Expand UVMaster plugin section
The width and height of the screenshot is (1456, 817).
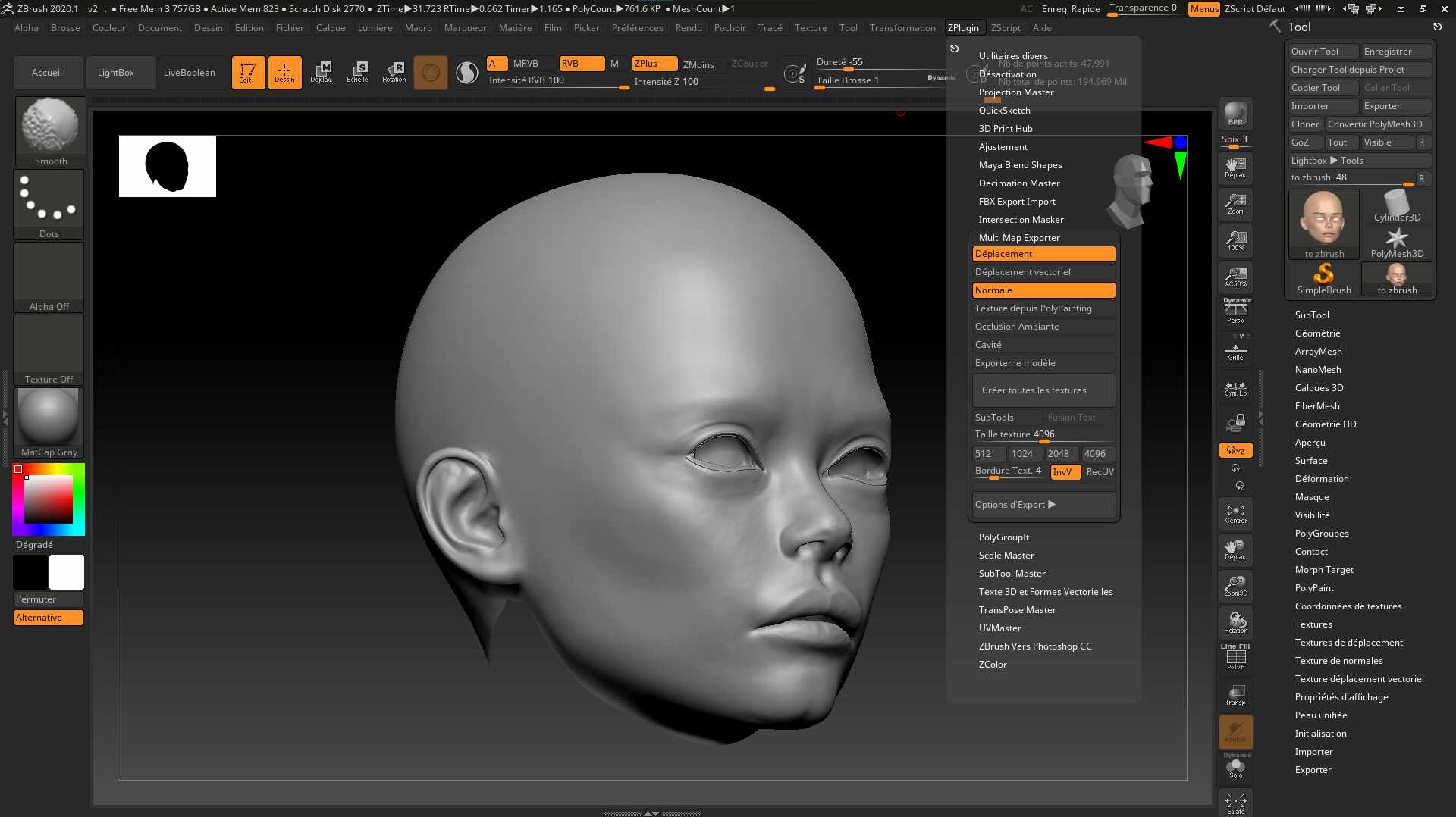(999, 628)
